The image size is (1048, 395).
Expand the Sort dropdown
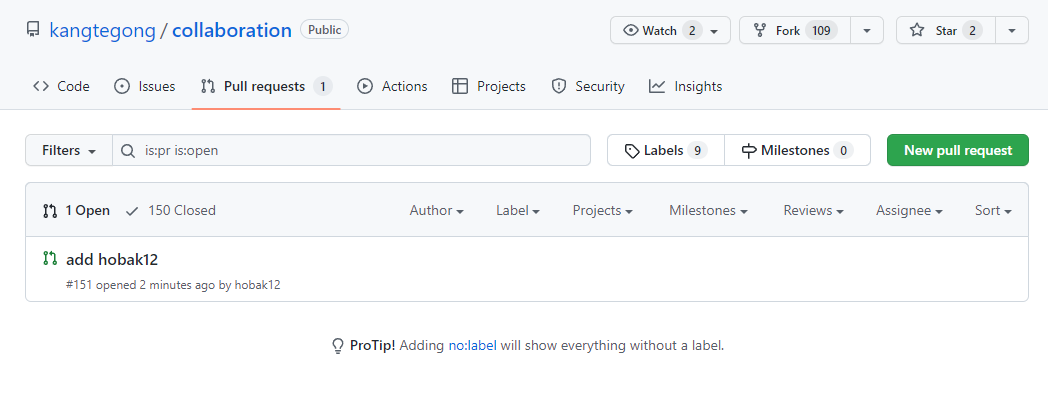[993, 211]
